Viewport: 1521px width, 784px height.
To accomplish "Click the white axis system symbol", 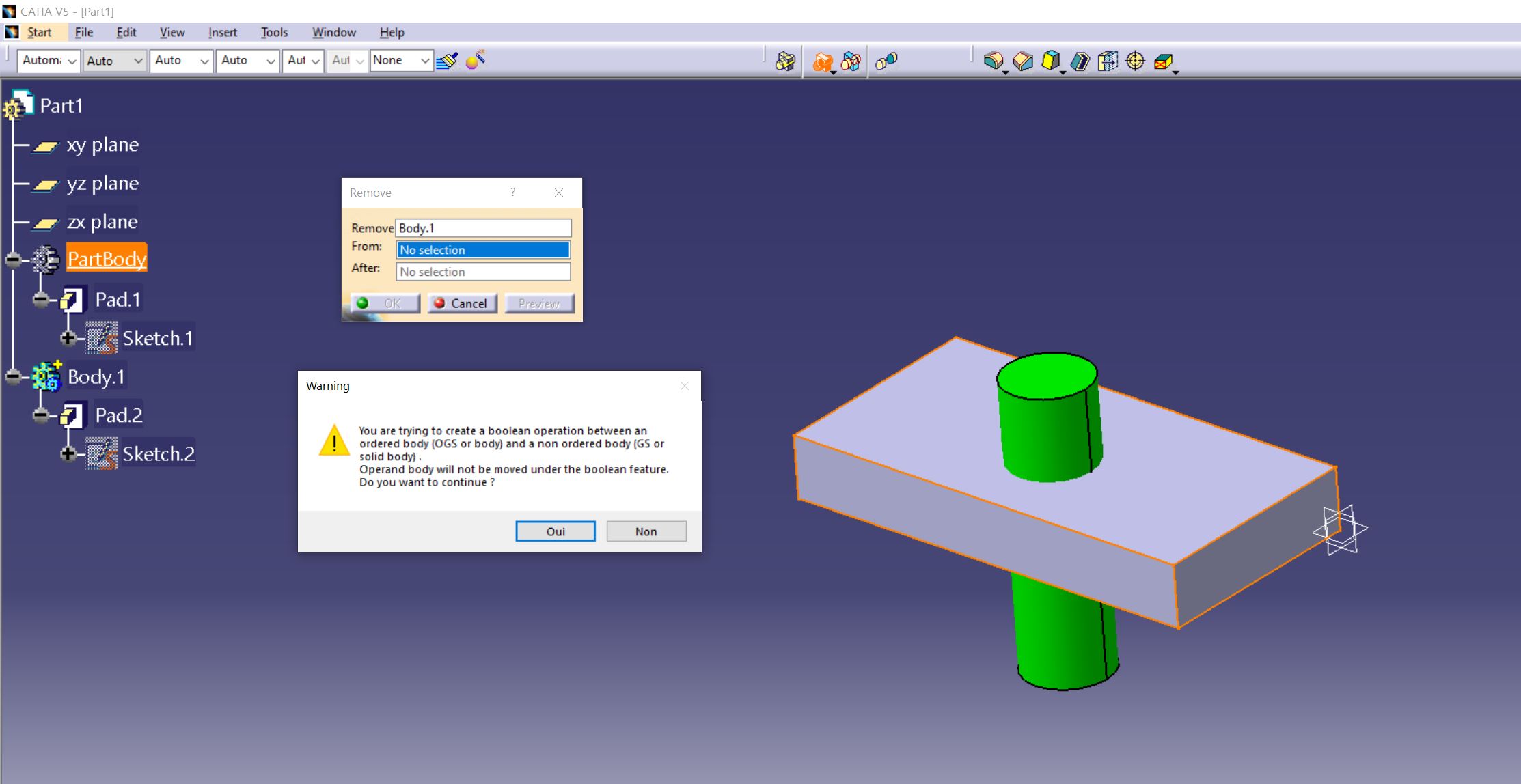I will click(x=1340, y=529).
